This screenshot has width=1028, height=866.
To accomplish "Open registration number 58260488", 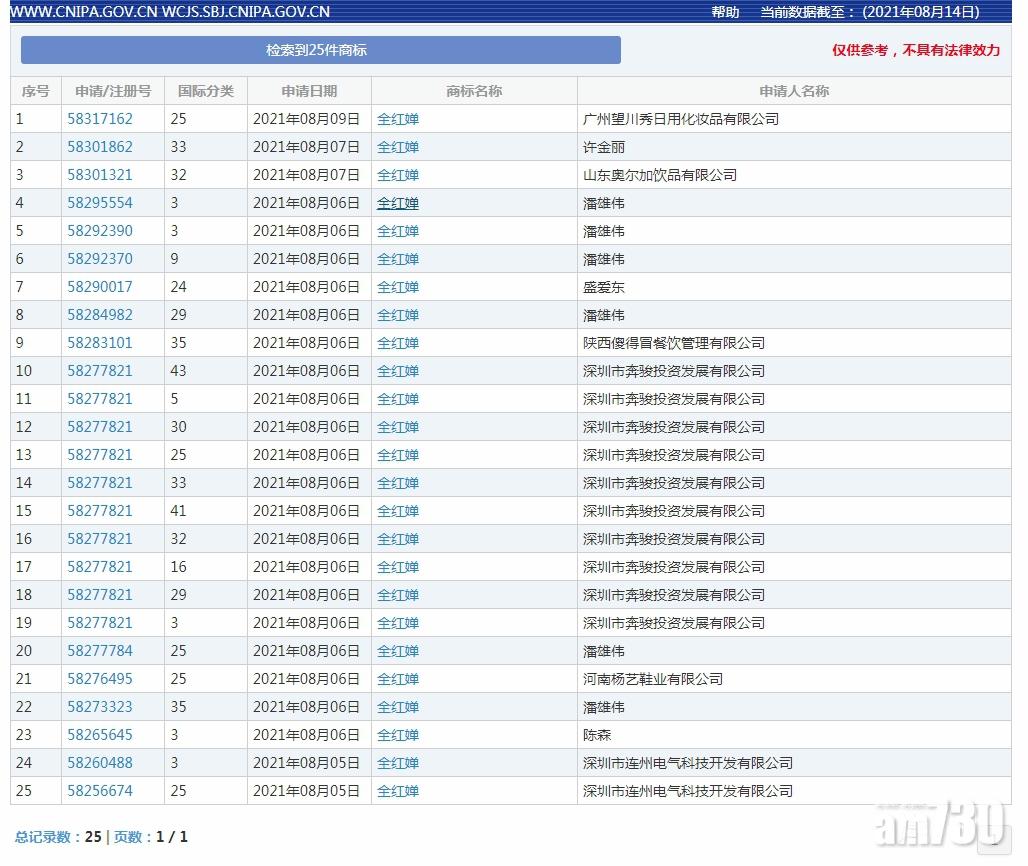I will pos(100,763).
